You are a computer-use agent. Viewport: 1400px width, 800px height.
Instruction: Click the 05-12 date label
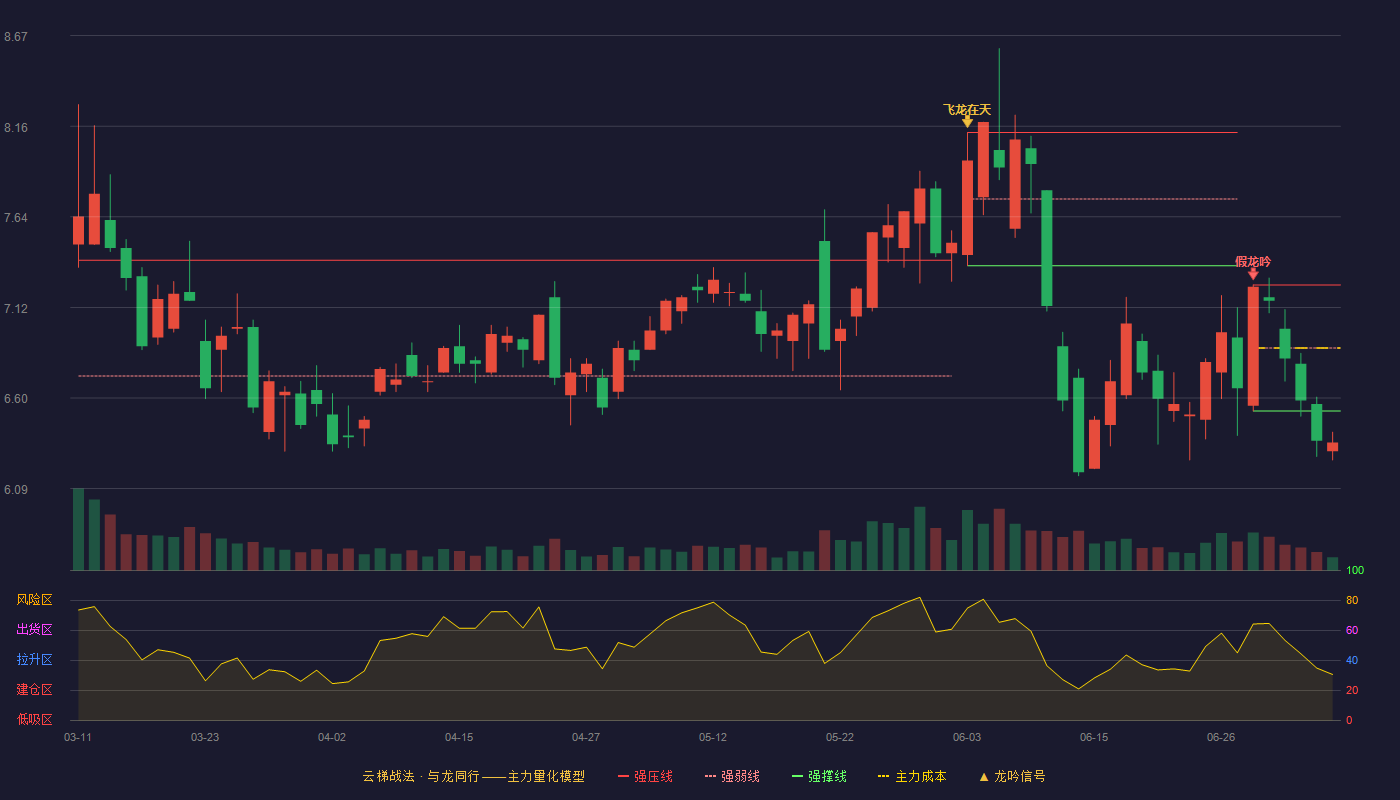[x=713, y=737]
